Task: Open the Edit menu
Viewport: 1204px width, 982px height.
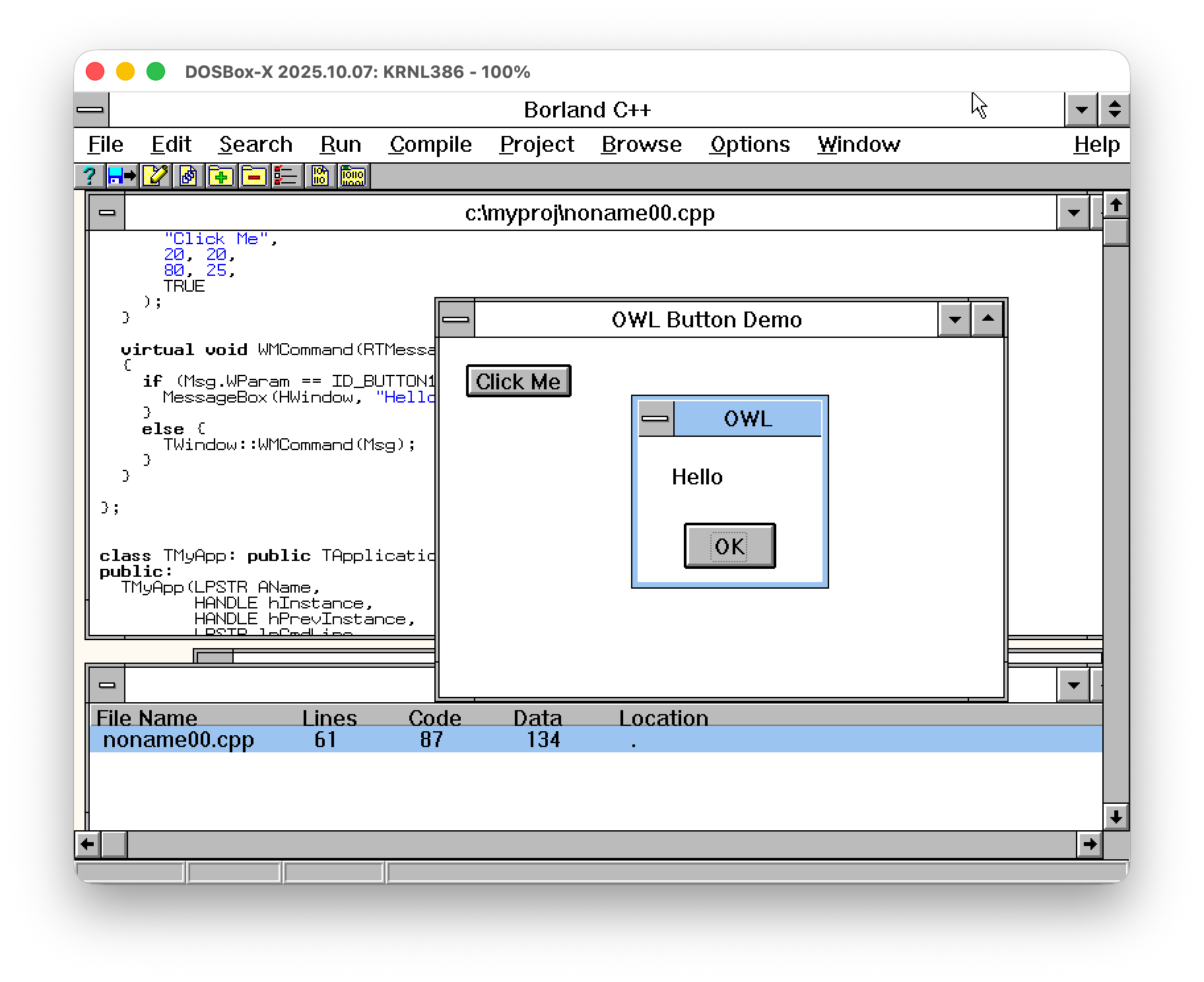Action: (171, 144)
